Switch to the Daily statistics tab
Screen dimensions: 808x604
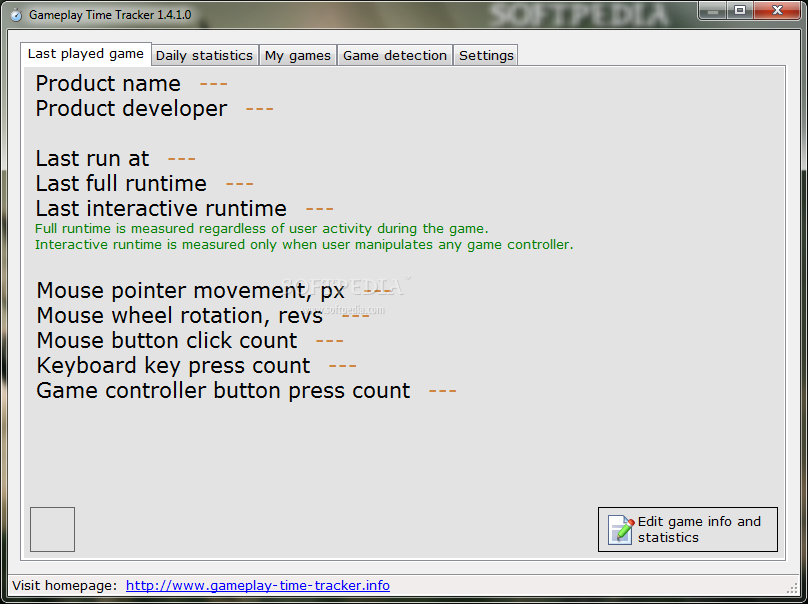[205, 55]
